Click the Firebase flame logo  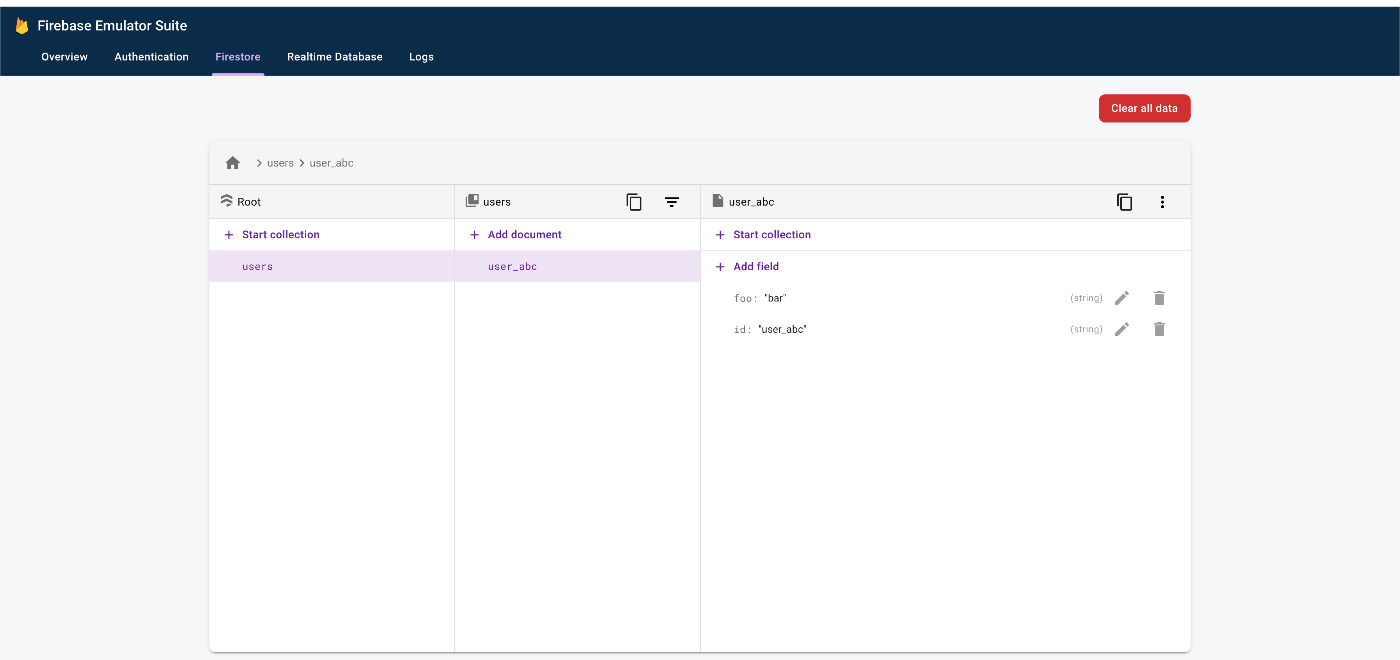[22, 26]
